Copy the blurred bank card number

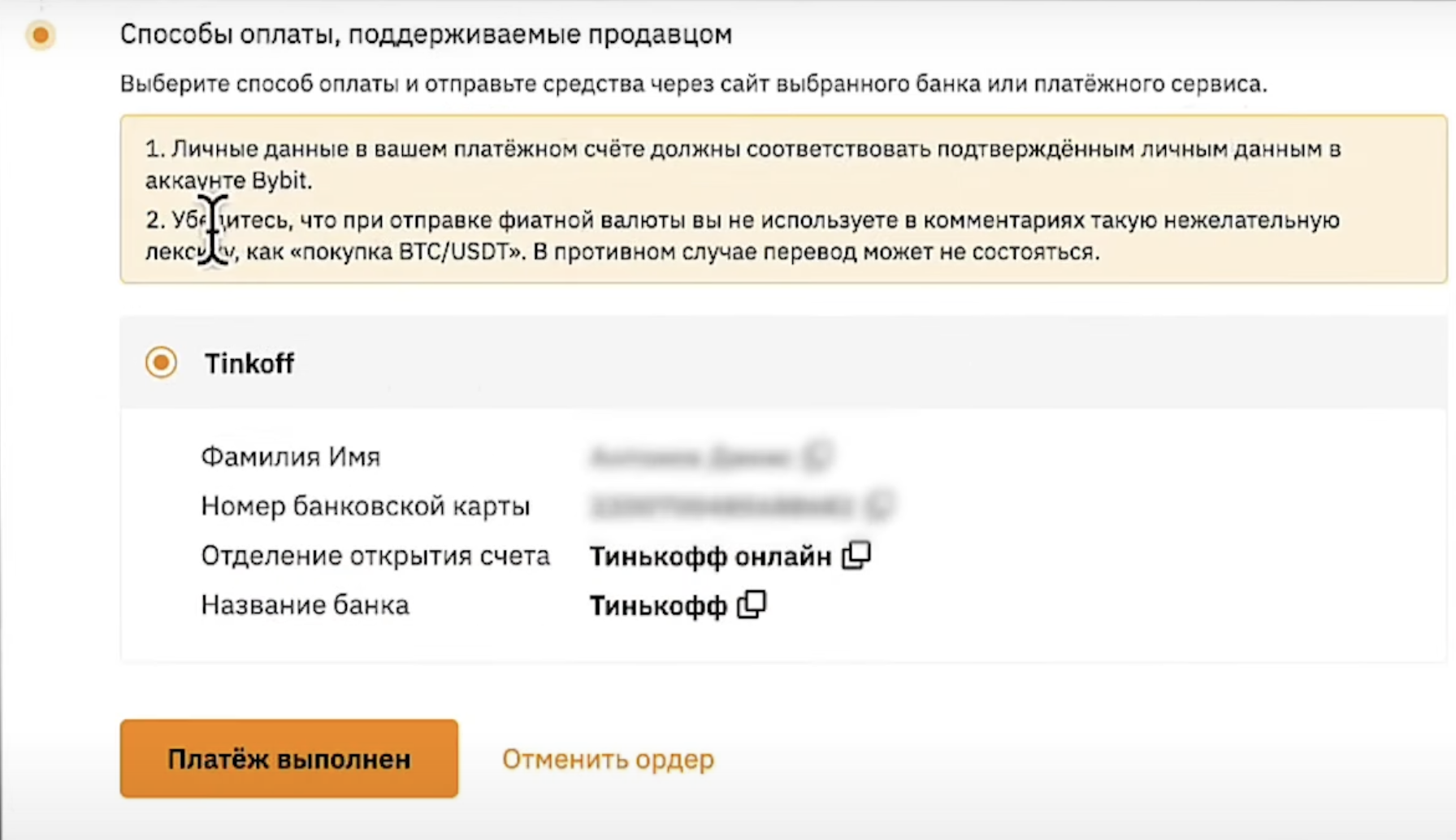[879, 505]
